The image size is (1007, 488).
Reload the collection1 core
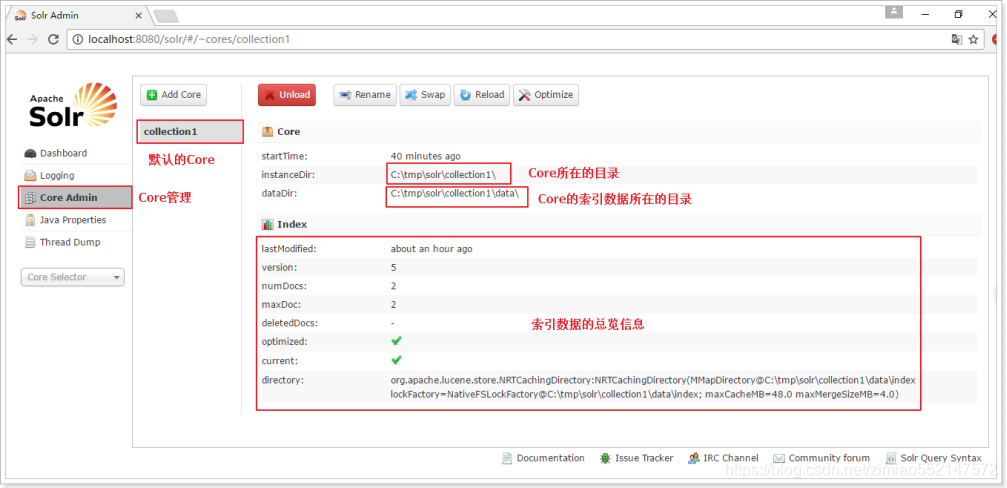[x=482, y=95]
